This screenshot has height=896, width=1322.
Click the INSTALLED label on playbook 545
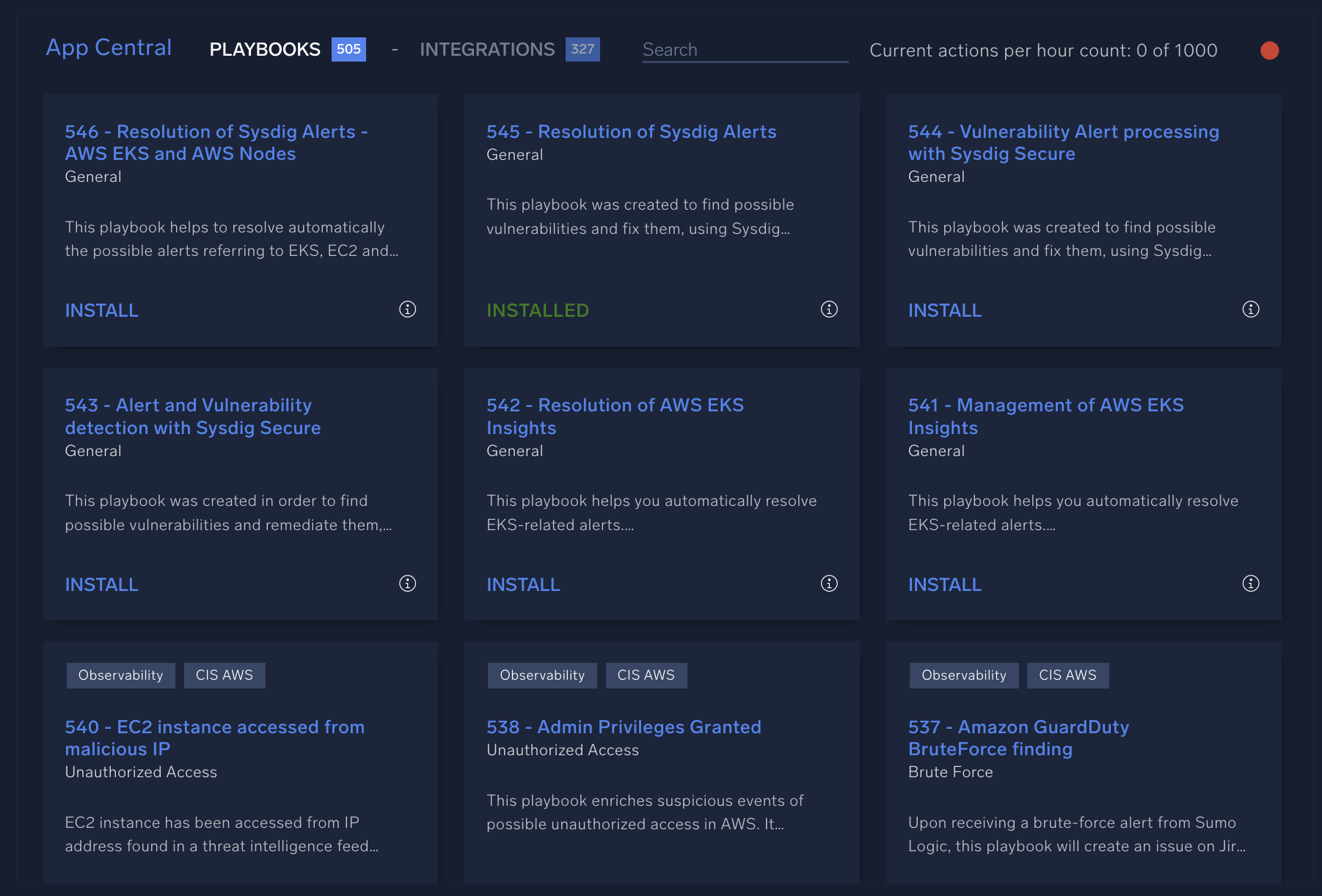coord(538,310)
